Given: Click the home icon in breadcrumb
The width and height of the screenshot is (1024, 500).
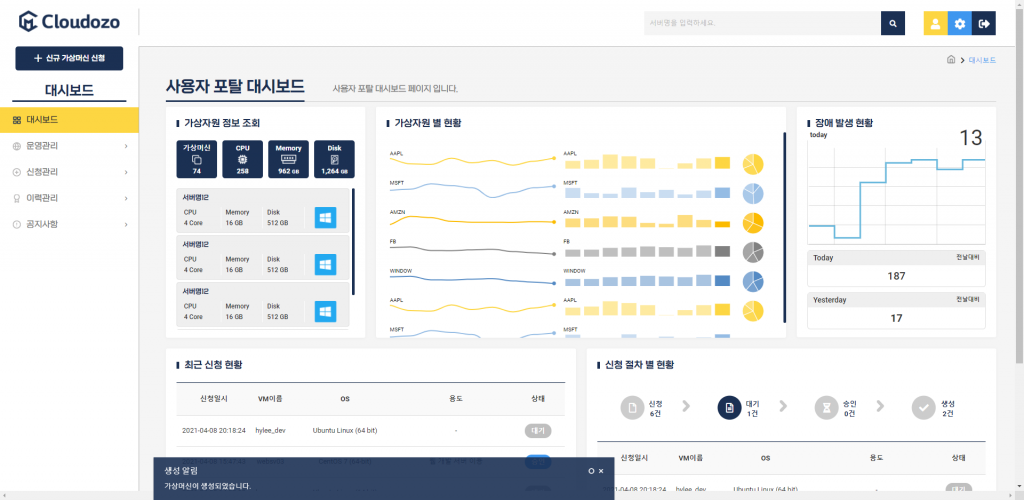Looking at the screenshot, I should pyautogui.click(x=950, y=60).
